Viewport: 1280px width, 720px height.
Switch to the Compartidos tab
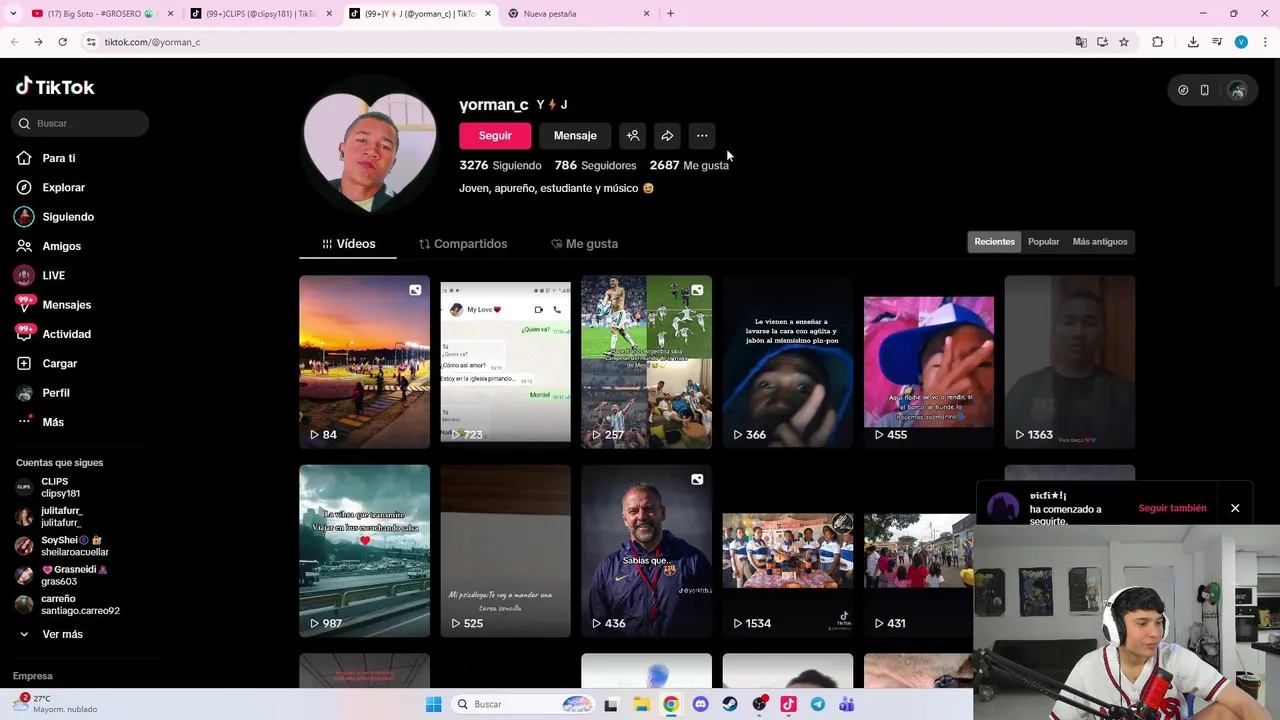coord(463,244)
